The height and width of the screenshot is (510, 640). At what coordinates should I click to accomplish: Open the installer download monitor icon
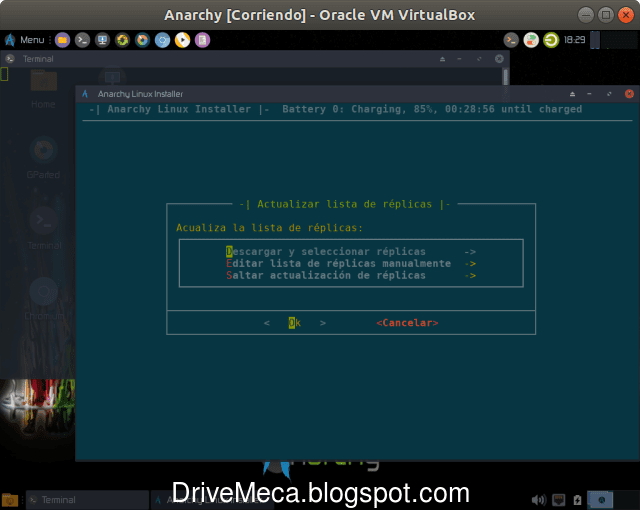tap(102, 40)
